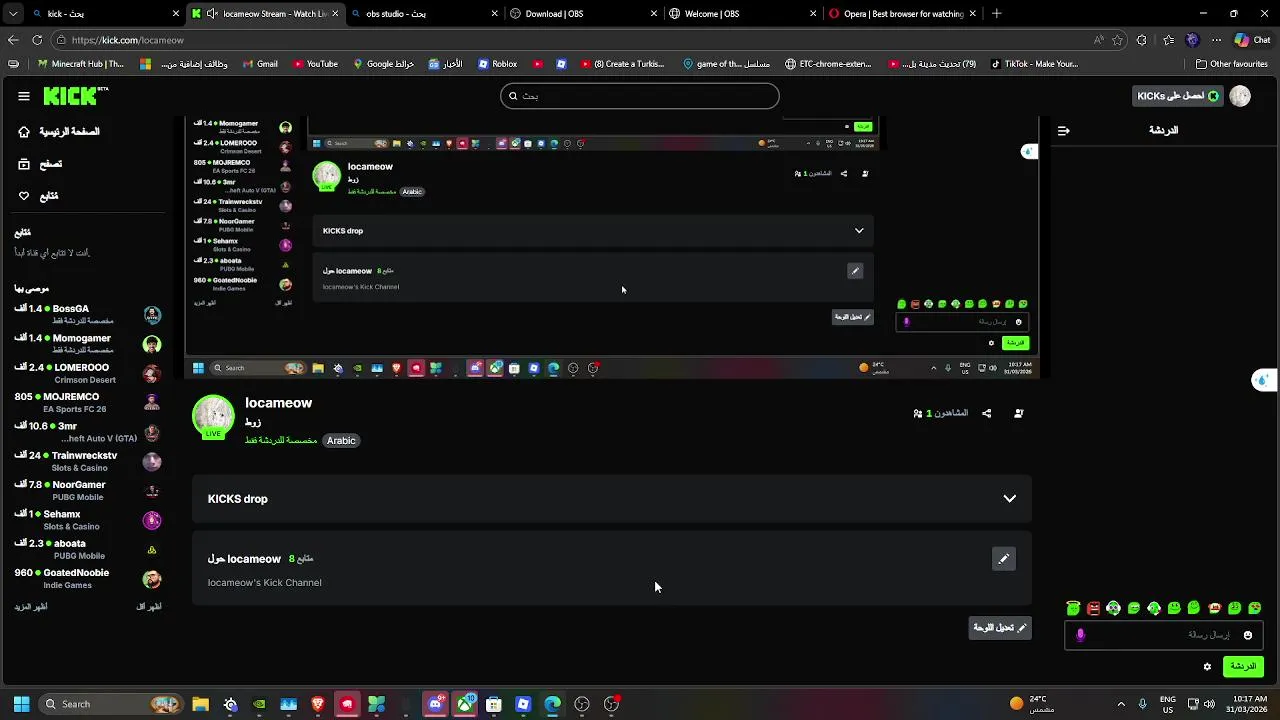
Task: Click the Arabic language tag
Action: (x=341, y=440)
